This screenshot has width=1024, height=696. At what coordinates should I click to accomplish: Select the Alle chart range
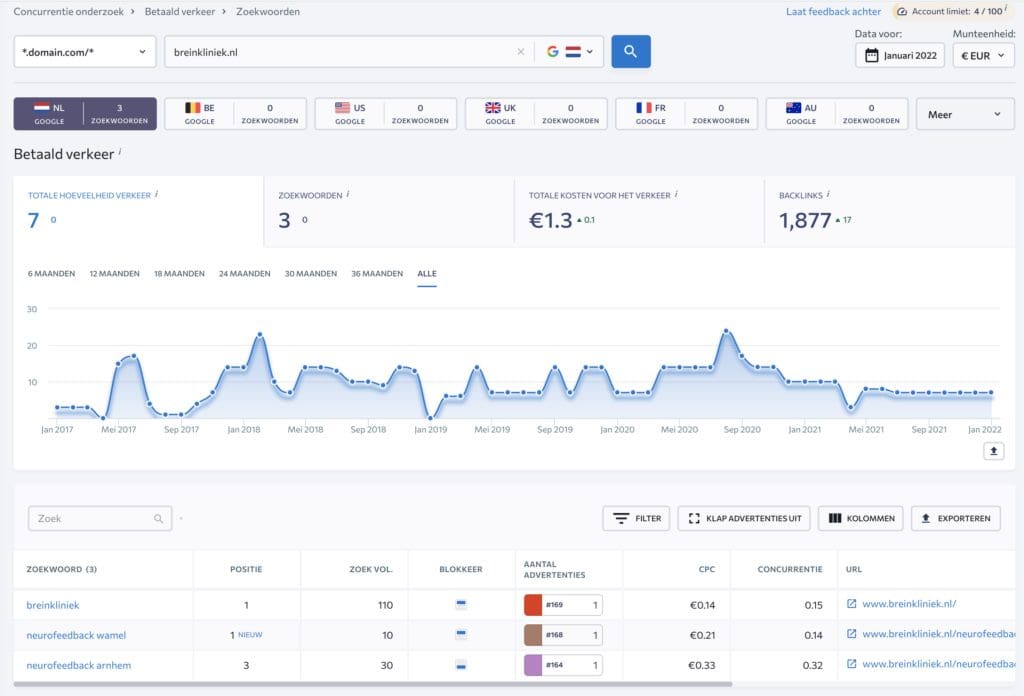point(426,274)
